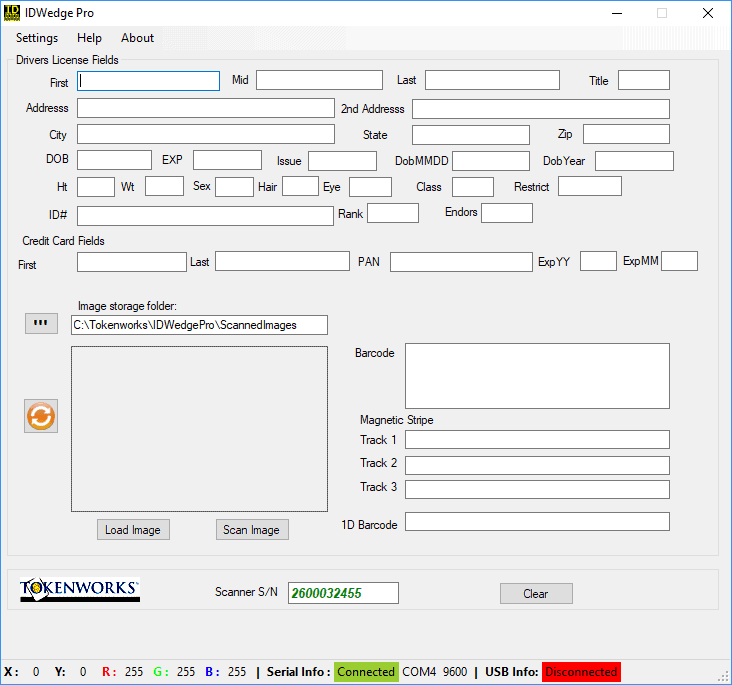Click the Clear button
This screenshot has width=732, height=685.
click(536, 593)
